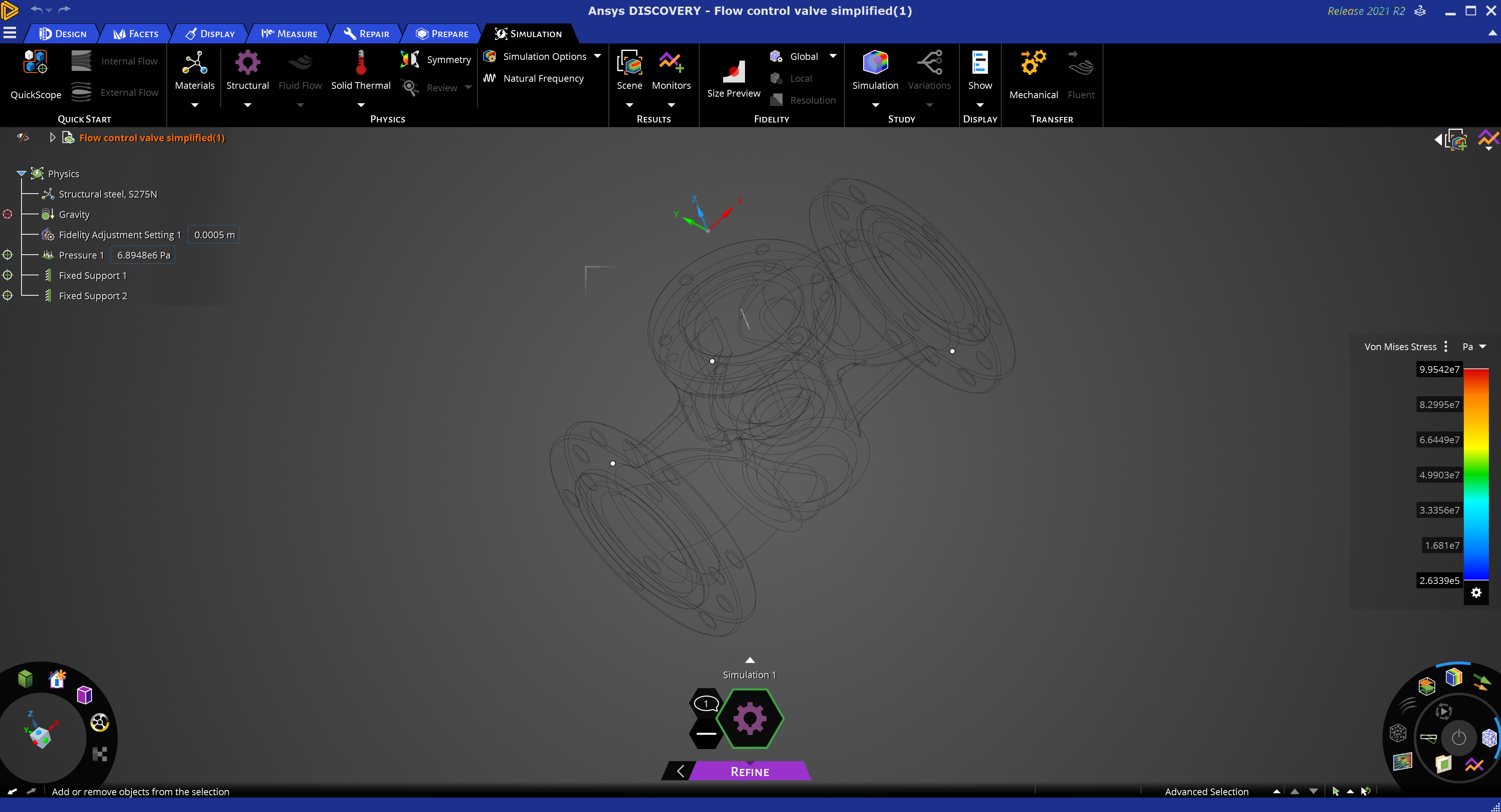Image resolution: width=1501 pixels, height=812 pixels.
Task: Open Global fidelity dropdown arrow
Action: (x=833, y=56)
